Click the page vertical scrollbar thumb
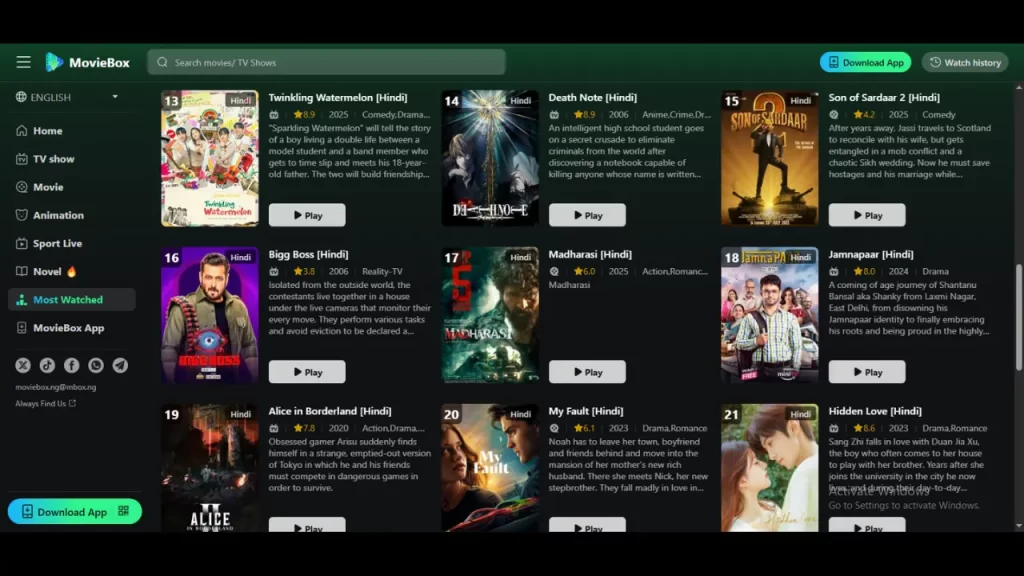This screenshot has height=576, width=1024. click(x=1019, y=317)
